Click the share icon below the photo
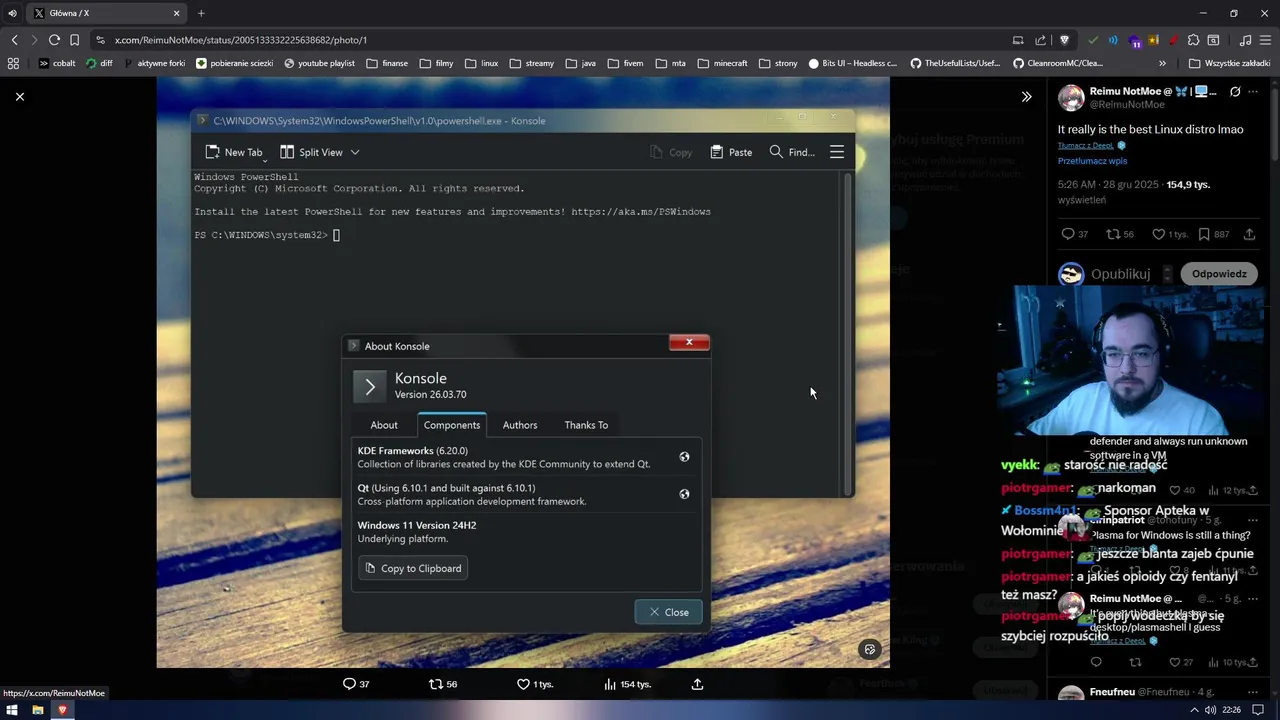The height and width of the screenshot is (720, 1280). tap(697, 684)
